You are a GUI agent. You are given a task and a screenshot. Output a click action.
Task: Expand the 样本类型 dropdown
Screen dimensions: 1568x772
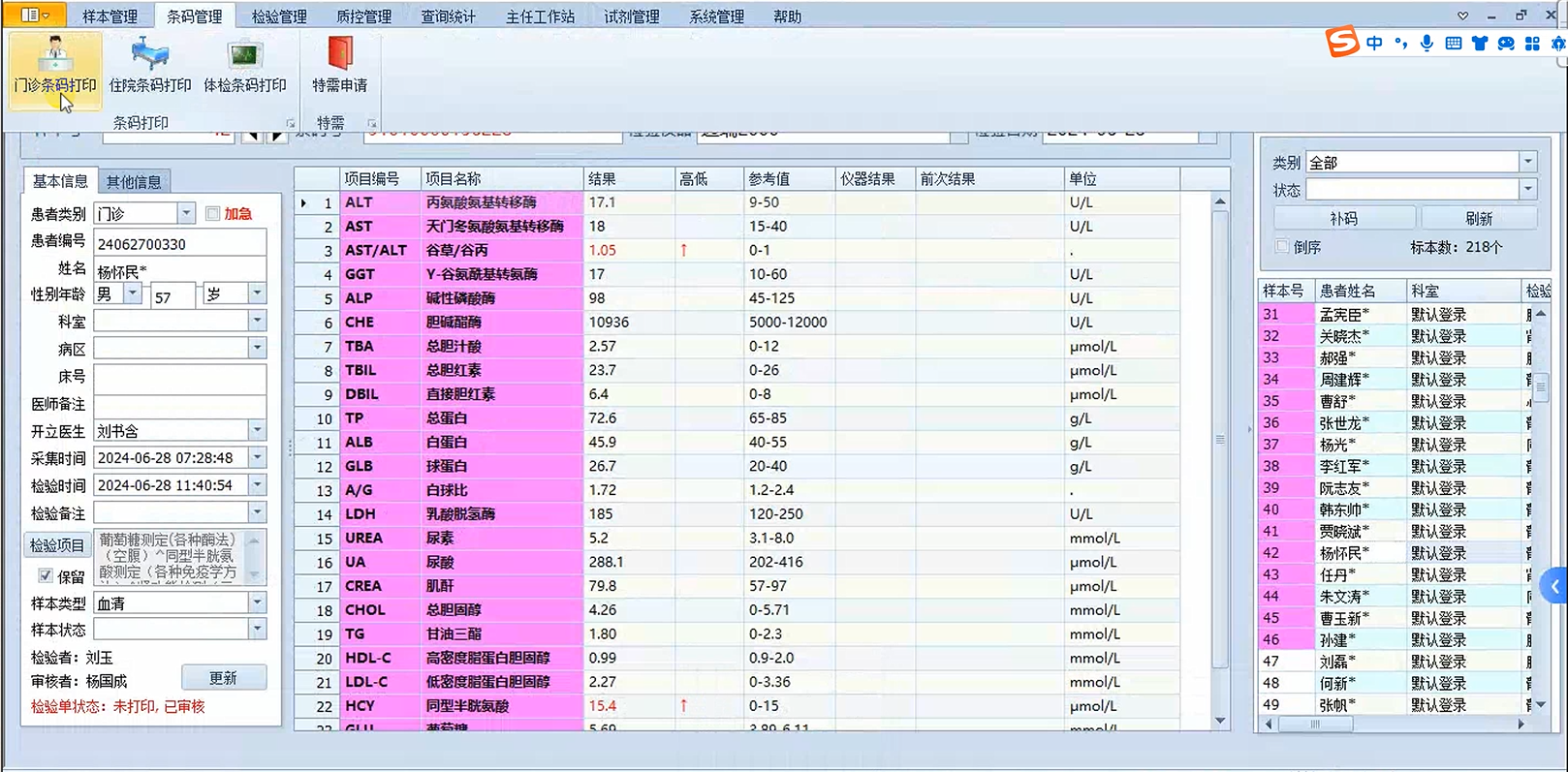click(x=257, y=602)
